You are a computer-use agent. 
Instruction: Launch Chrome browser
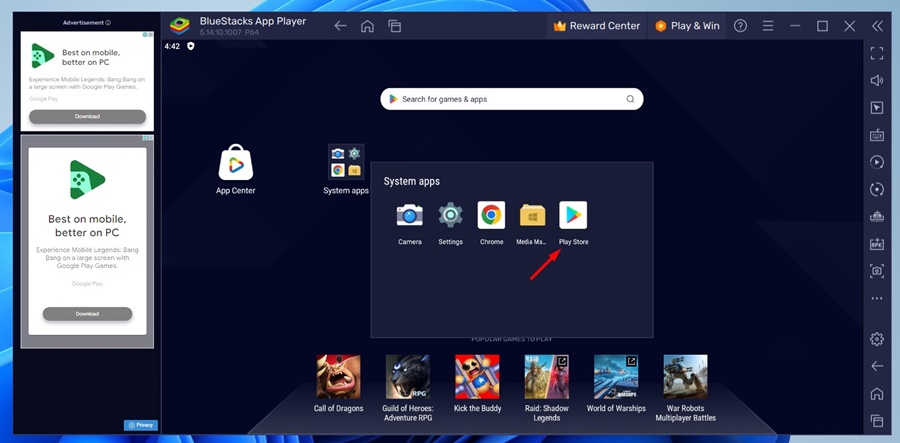(x=491, y=215)
